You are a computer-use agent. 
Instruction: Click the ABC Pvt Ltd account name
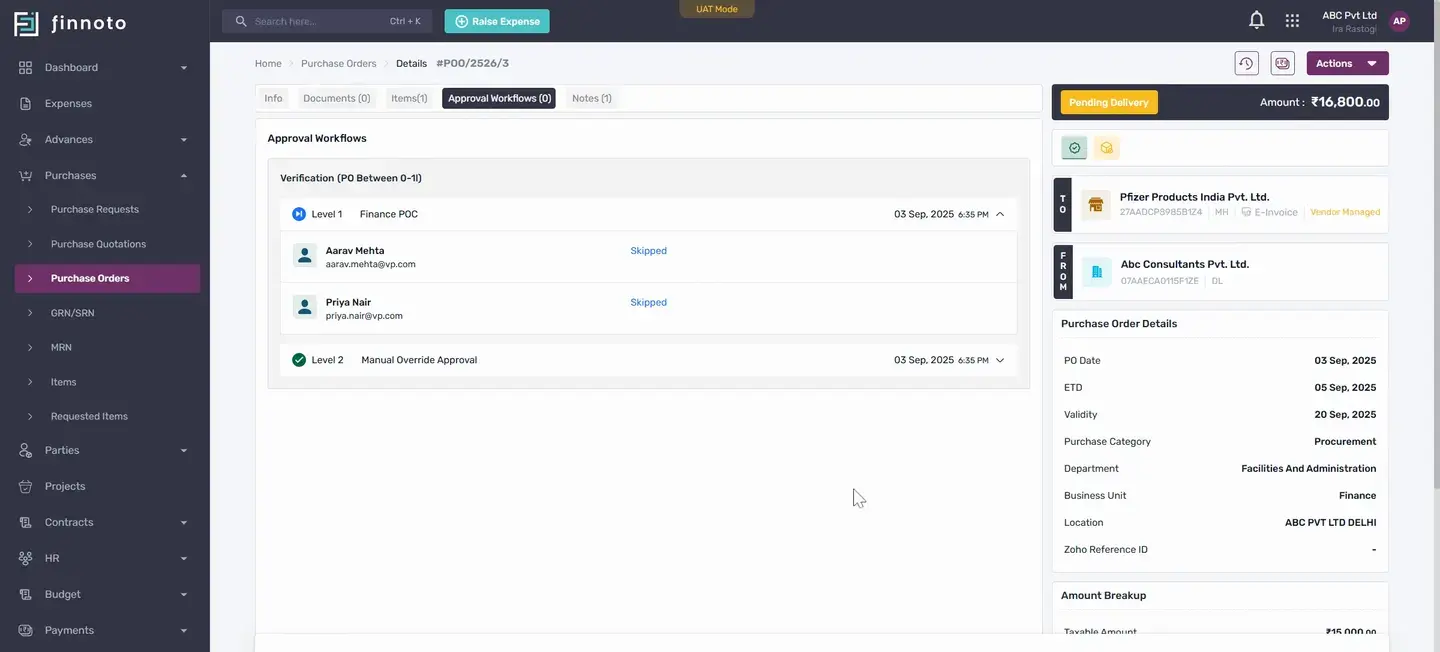pos(1350,15)
